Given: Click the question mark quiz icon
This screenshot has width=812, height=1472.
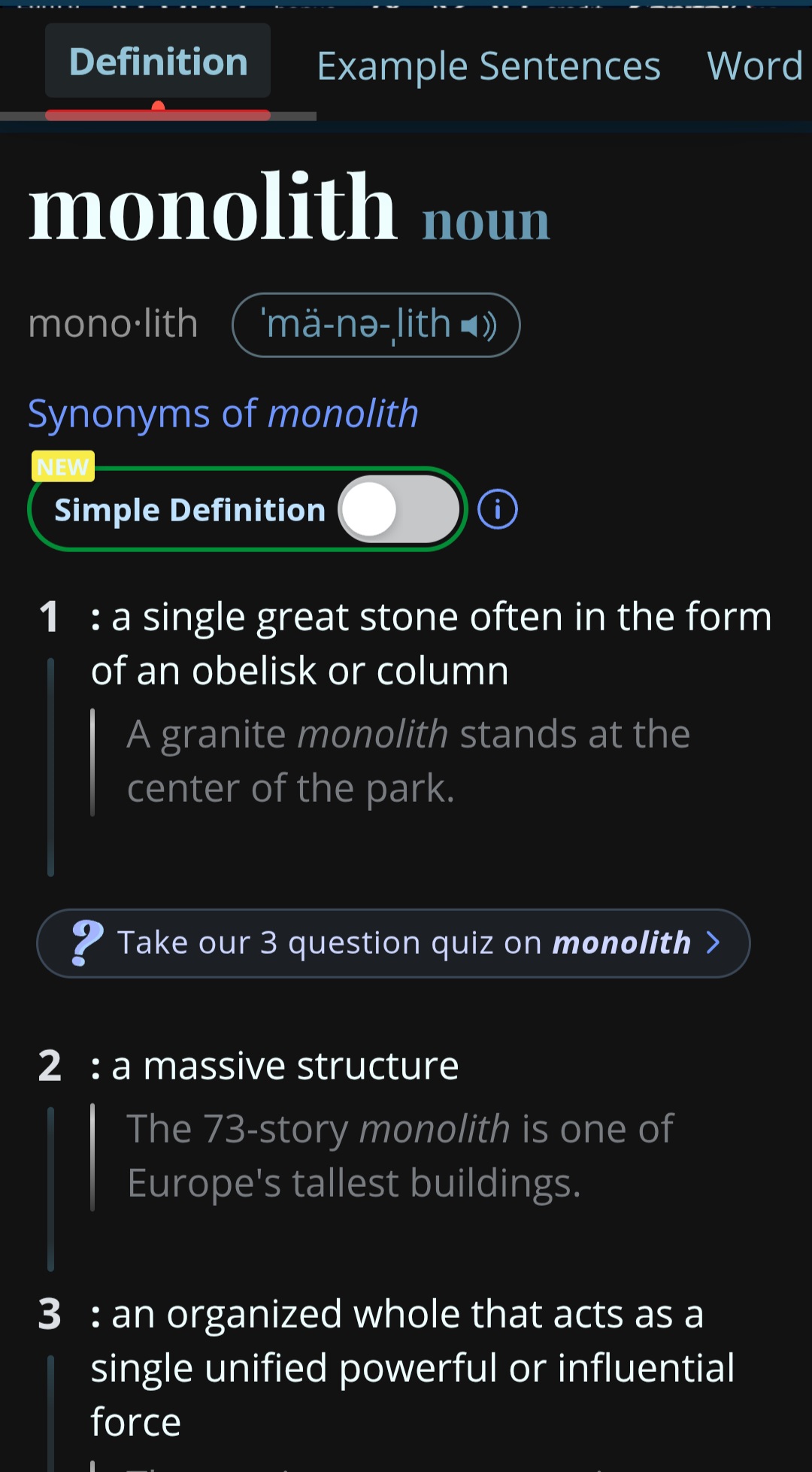Looking at the screenshot, I should point(86,942).
